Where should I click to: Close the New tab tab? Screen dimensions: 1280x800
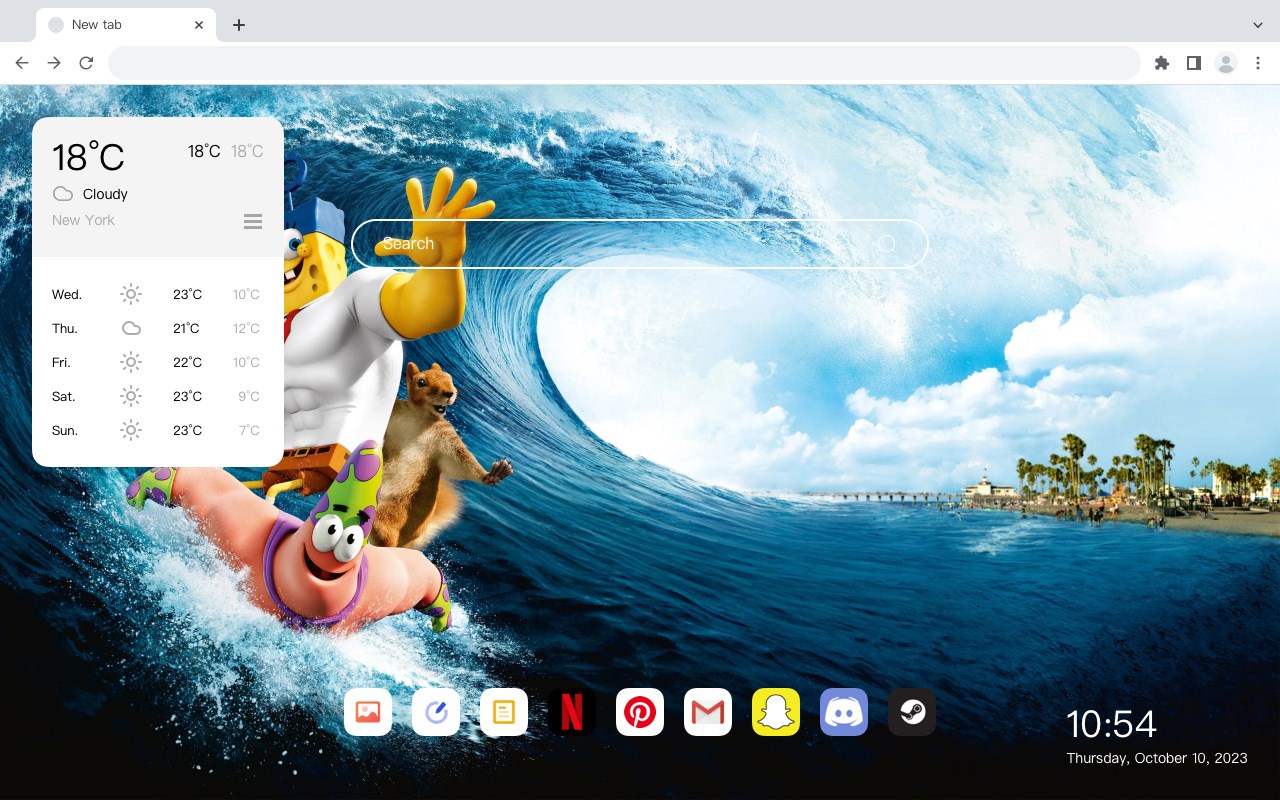[199, 25]
